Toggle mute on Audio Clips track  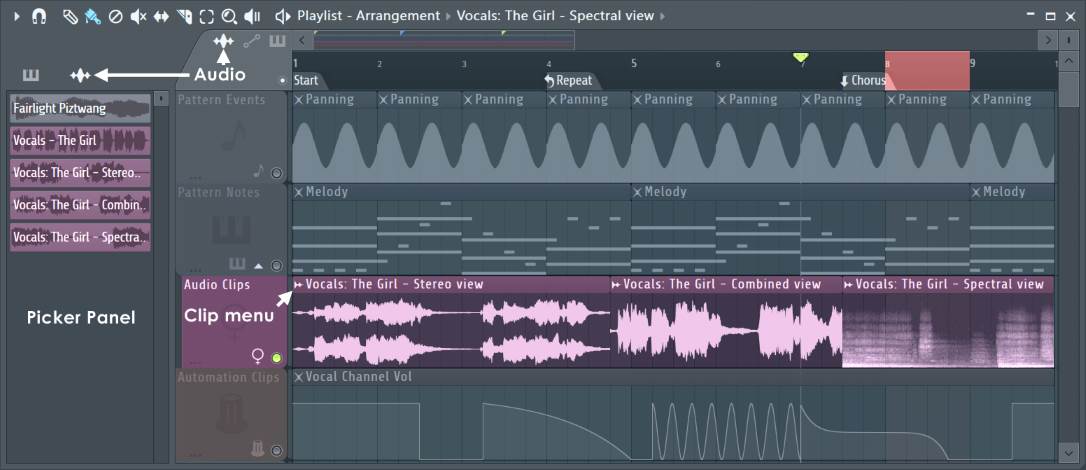[277, 357]
